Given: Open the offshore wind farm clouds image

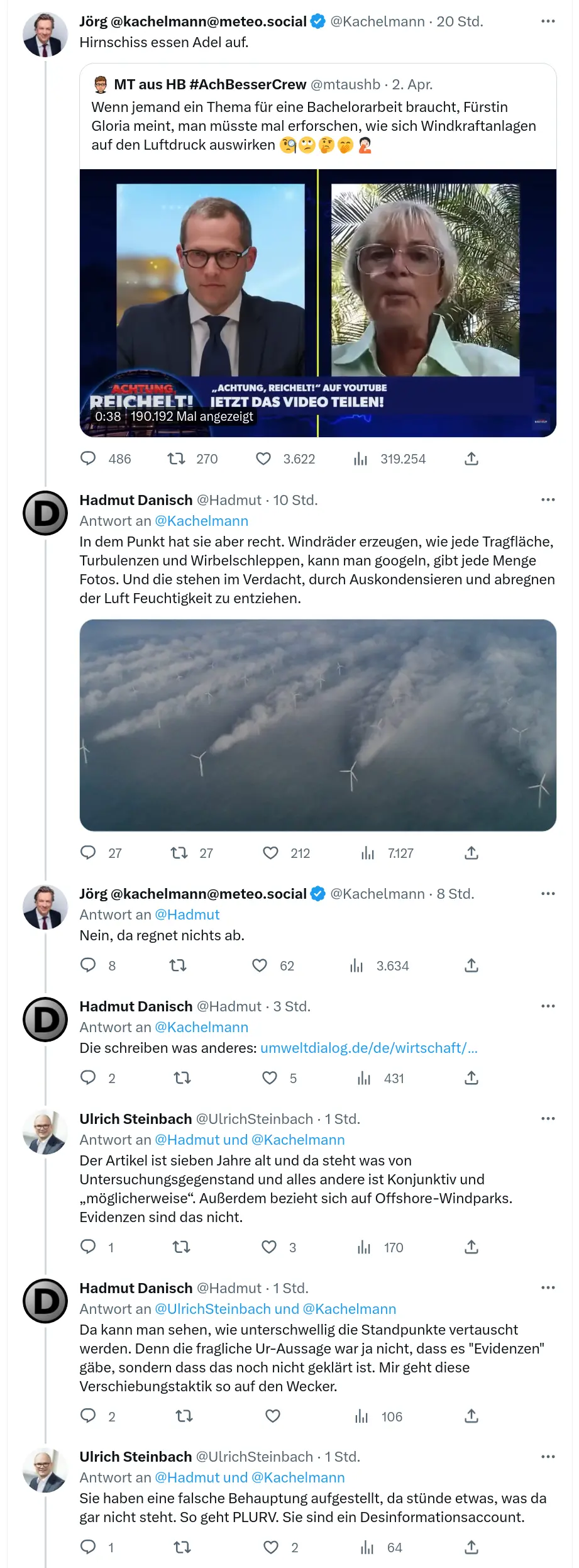Looking at the screenshot, I should pos(318,725).
